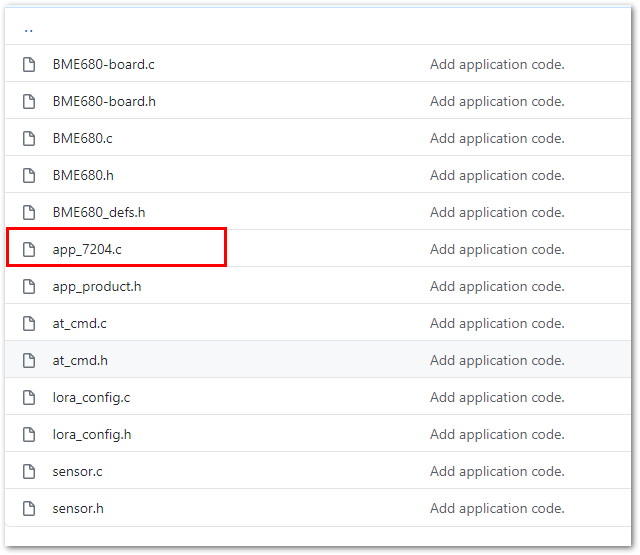Click the file icon next to sensor.h
The height and width of the screenshot is (555, 640).
(x=29, y=508)
